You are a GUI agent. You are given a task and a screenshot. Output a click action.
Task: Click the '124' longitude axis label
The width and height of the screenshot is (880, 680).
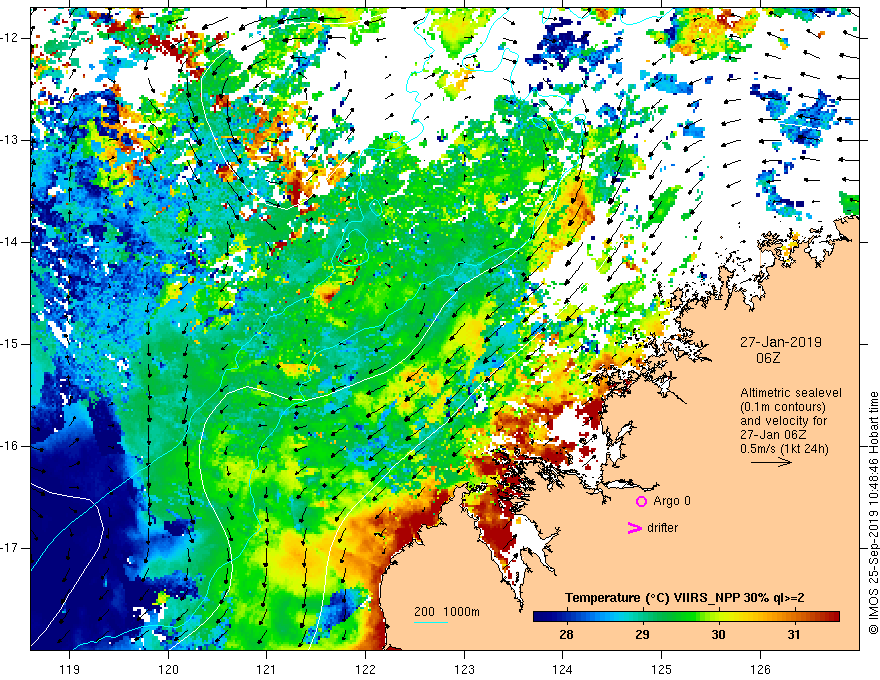pyautogui.click(x=563, y=669)
